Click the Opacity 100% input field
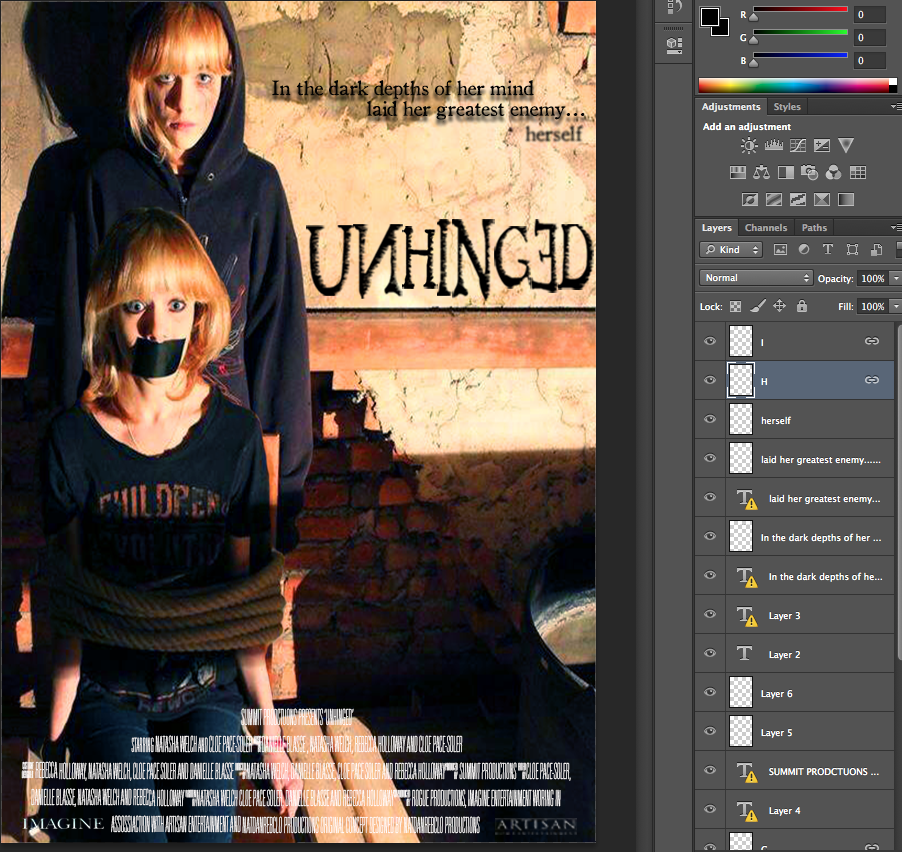902x852 pixels. pyautogui.click(x=873, y=278)
